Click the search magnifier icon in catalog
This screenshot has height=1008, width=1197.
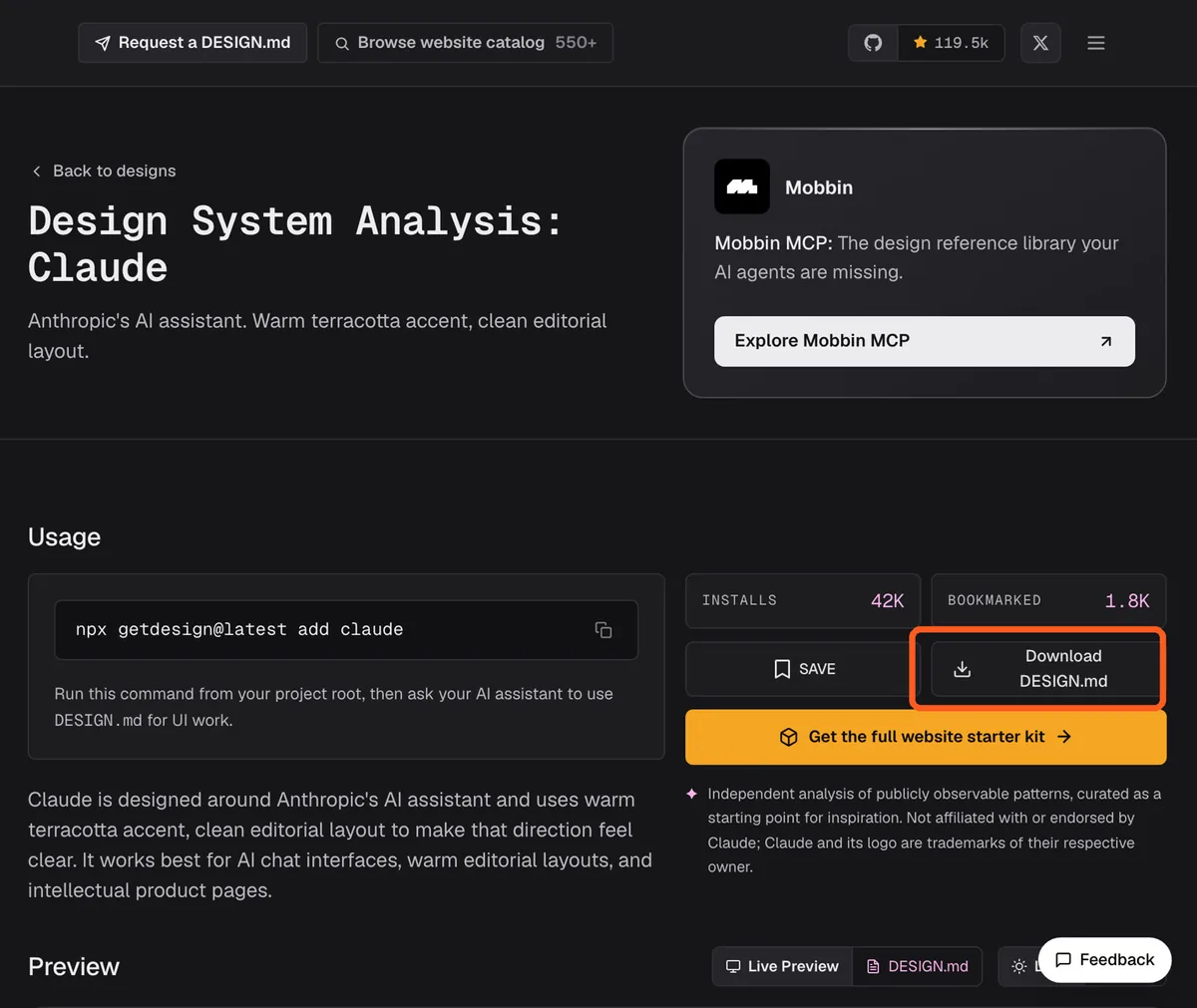341,43
